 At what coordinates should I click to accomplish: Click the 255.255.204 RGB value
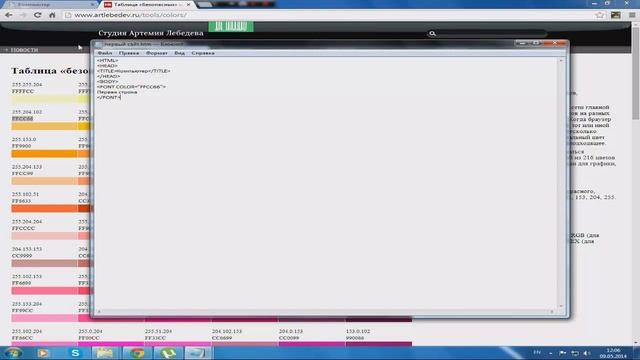(27, 84)
